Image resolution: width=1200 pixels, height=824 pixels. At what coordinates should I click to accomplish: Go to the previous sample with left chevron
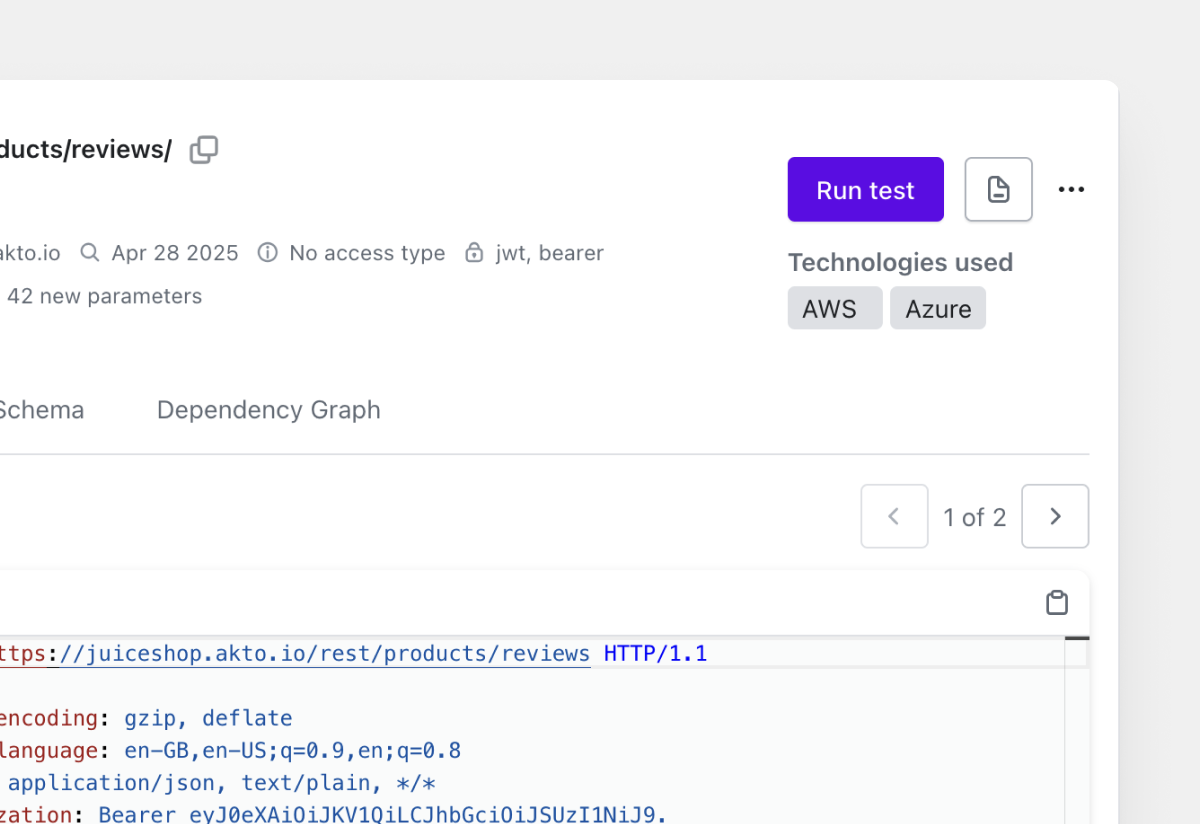tap(894, 516)
